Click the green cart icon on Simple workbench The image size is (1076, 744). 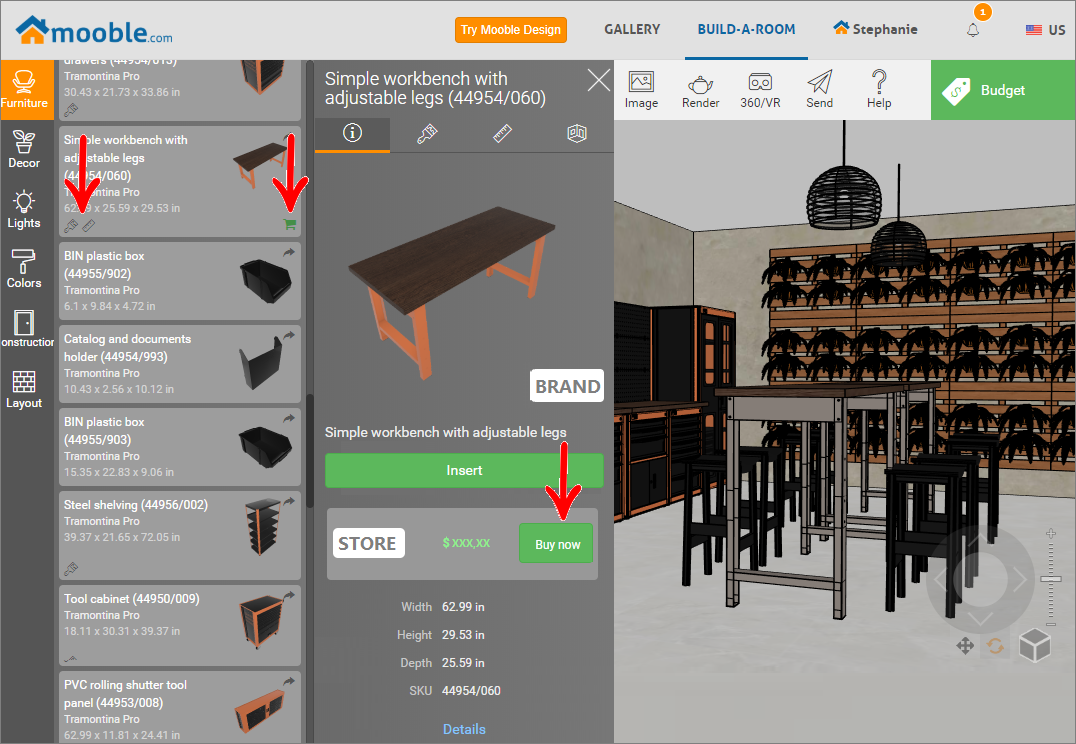[290, 224]
